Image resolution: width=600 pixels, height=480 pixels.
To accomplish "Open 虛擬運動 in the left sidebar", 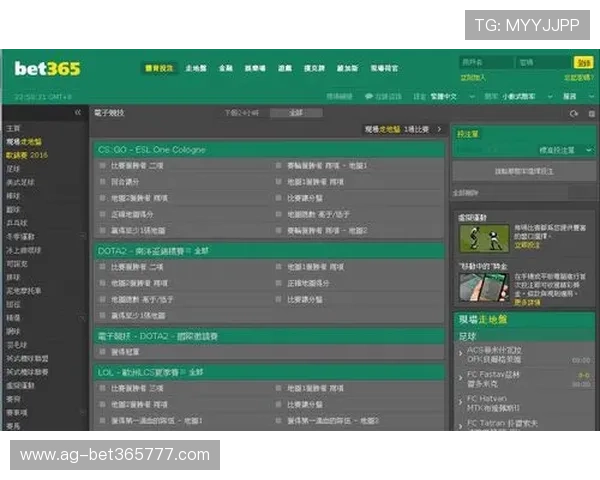I will point(20,385).
